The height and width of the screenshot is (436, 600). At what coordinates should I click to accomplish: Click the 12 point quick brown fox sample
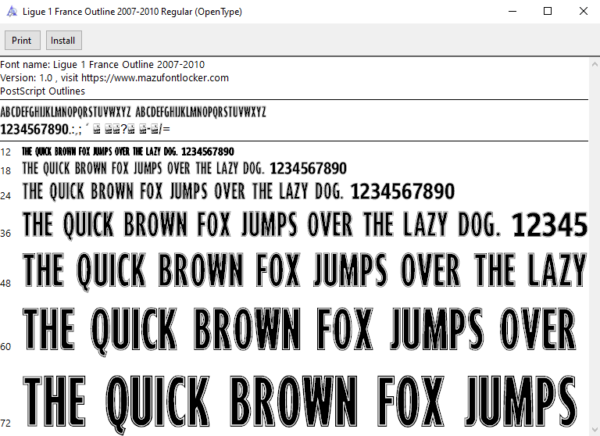pos(128,152)
